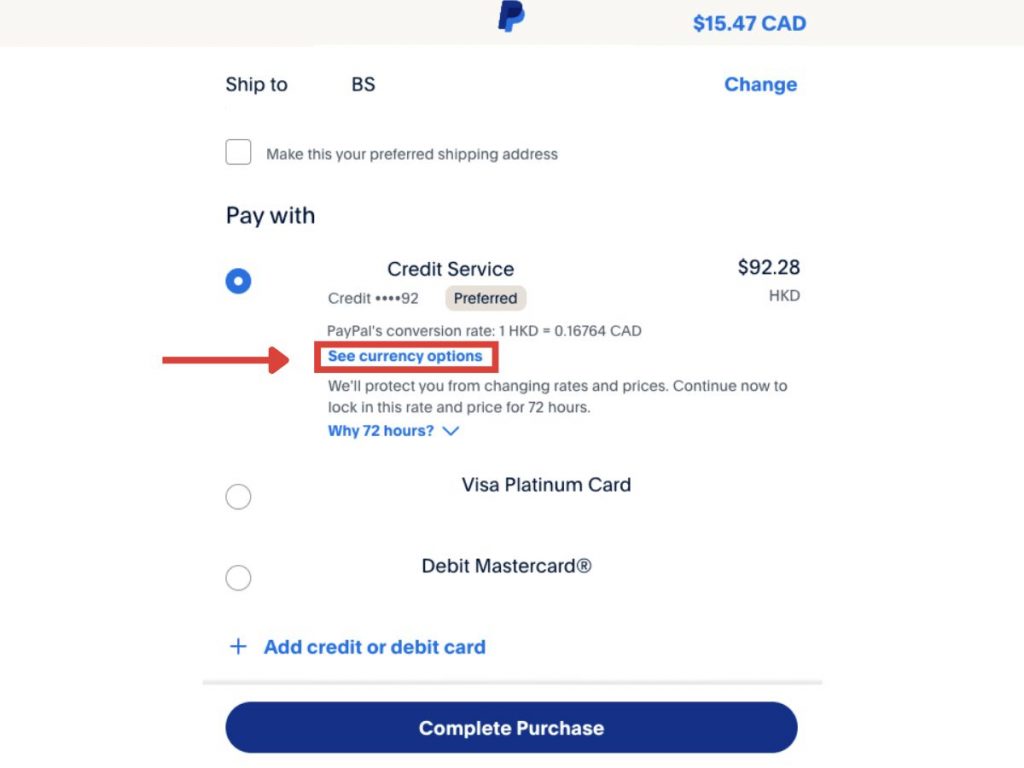Click the Visa Platinum Card label
The width and height of the screenshot is (1024, 768).
[546, 485]
